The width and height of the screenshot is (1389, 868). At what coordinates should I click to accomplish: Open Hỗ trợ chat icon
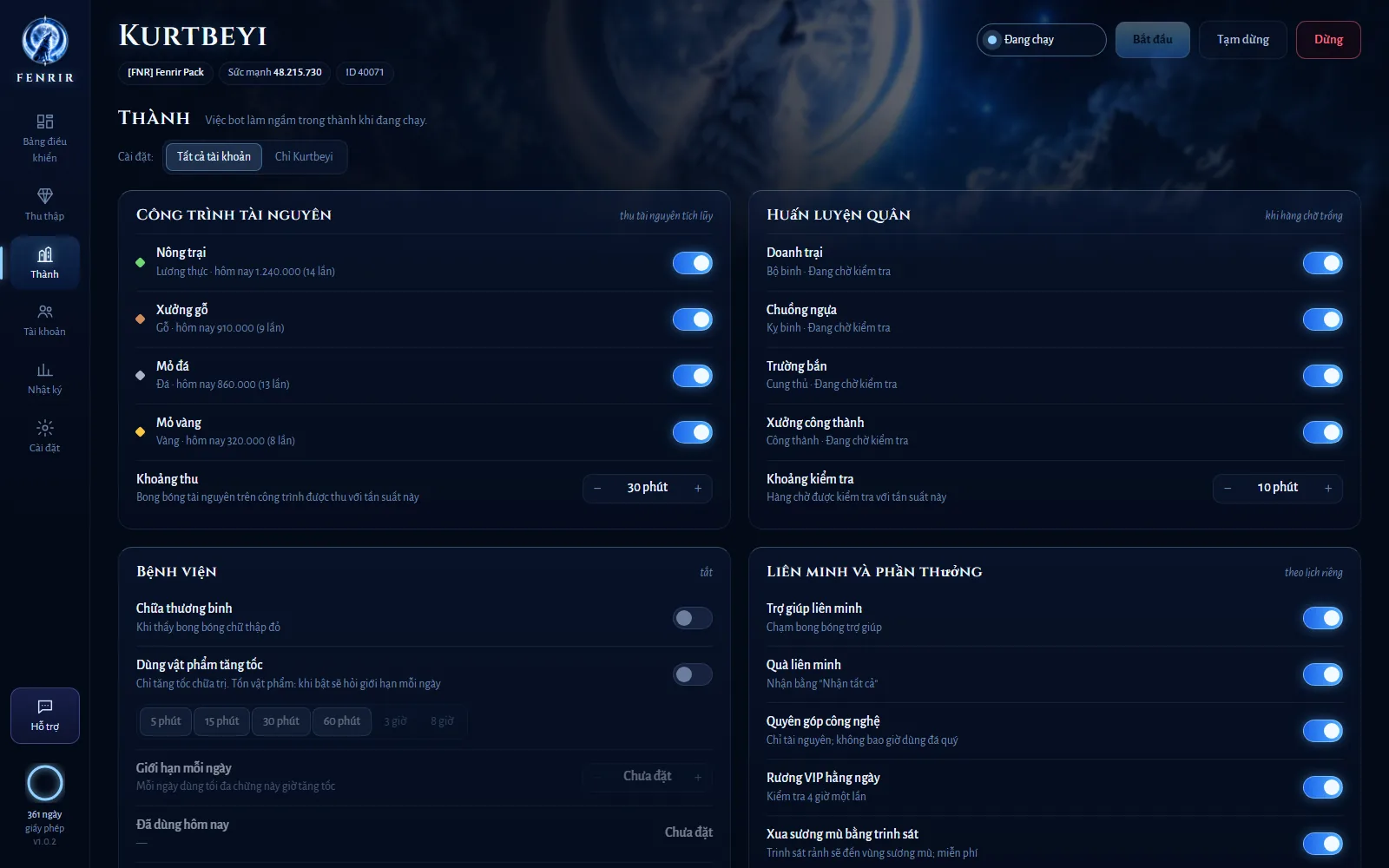(45, 707)
